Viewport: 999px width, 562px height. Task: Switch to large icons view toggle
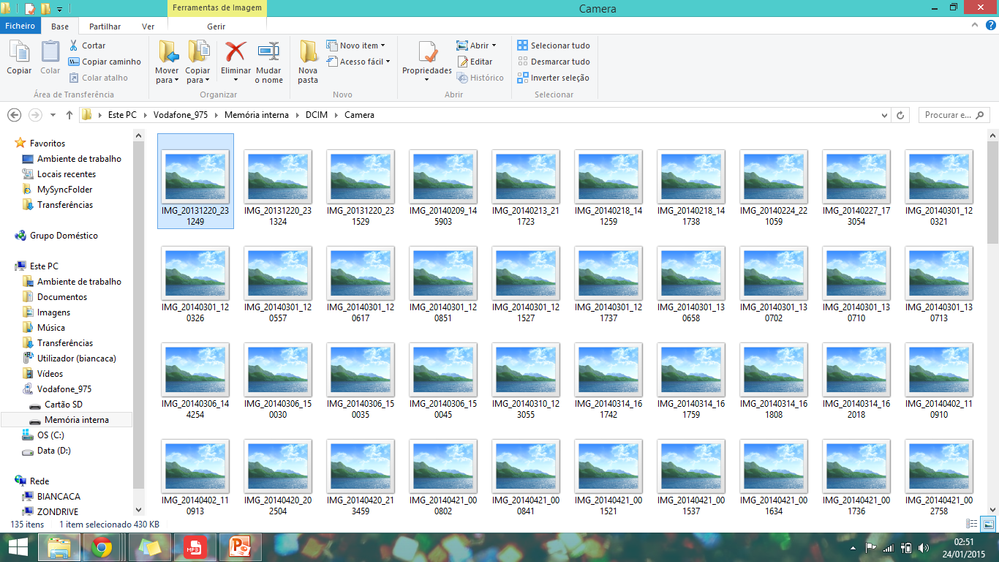tap(988, 524)
